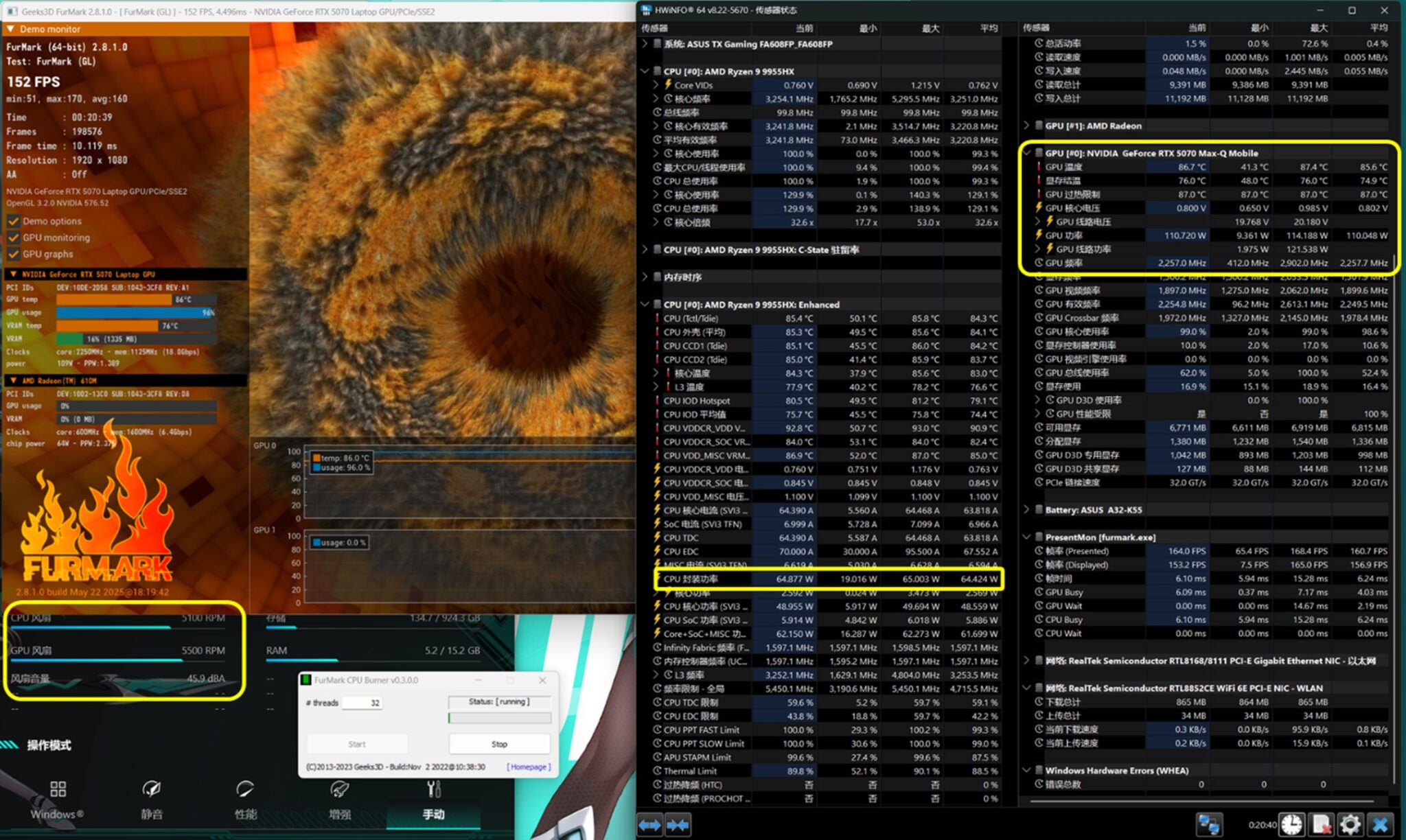Click Start in FurMark CPU Burner
The width and height of the screenshot is (1406, 840).
point(357,744)
